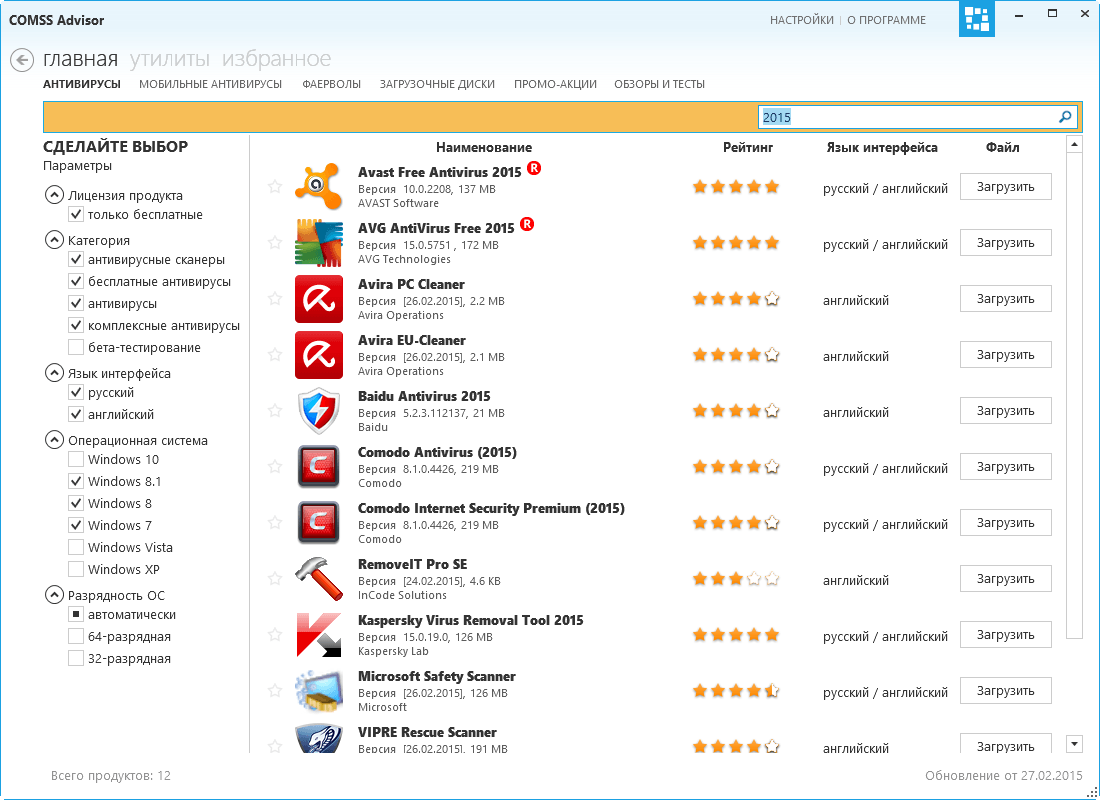Enable 'бета-тестирование' checkbox
The width and height of the screenshot is (1100, 800).
76,347
